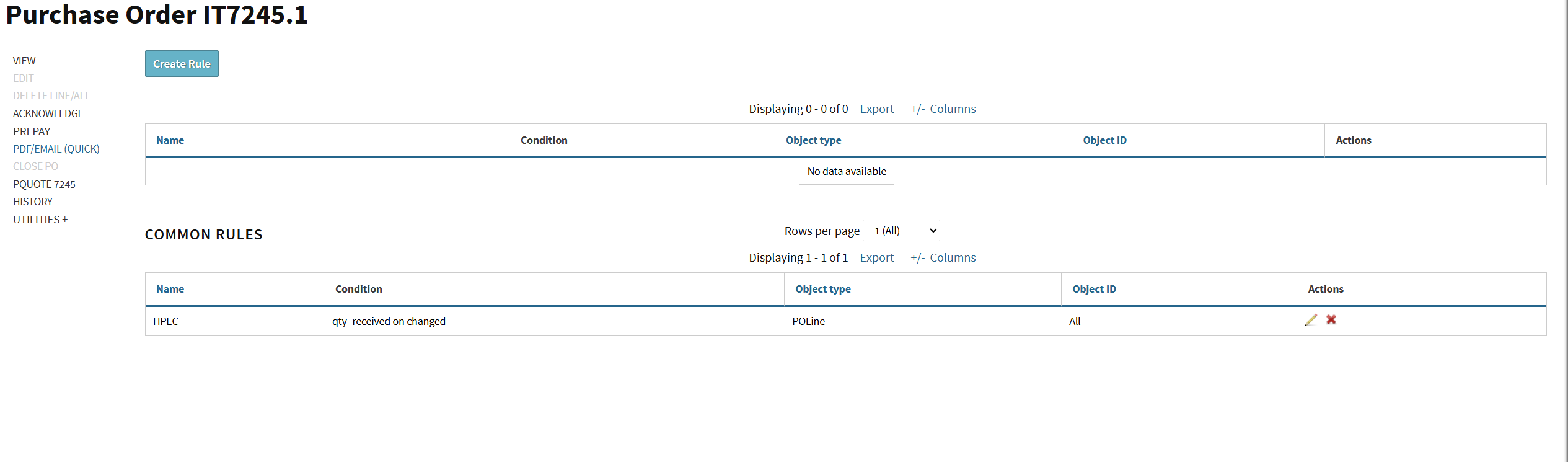Viewport: 1568px width, 462px height.
Task: Sort Common Rules by Name column
Action: (170, 289)
